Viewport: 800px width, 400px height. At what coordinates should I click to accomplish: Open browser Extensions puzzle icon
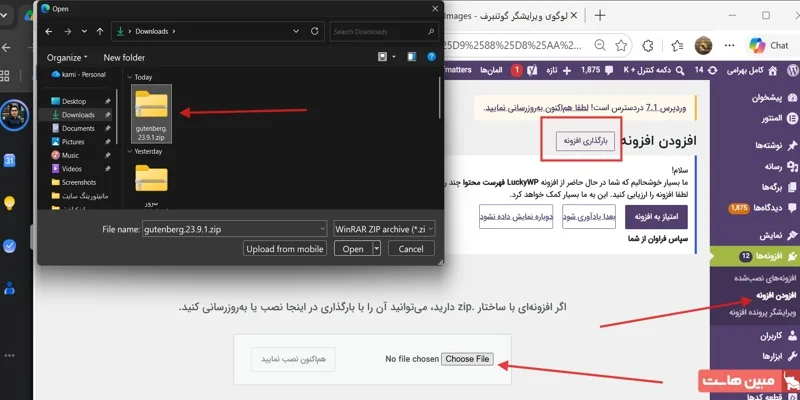coord(648,45)
